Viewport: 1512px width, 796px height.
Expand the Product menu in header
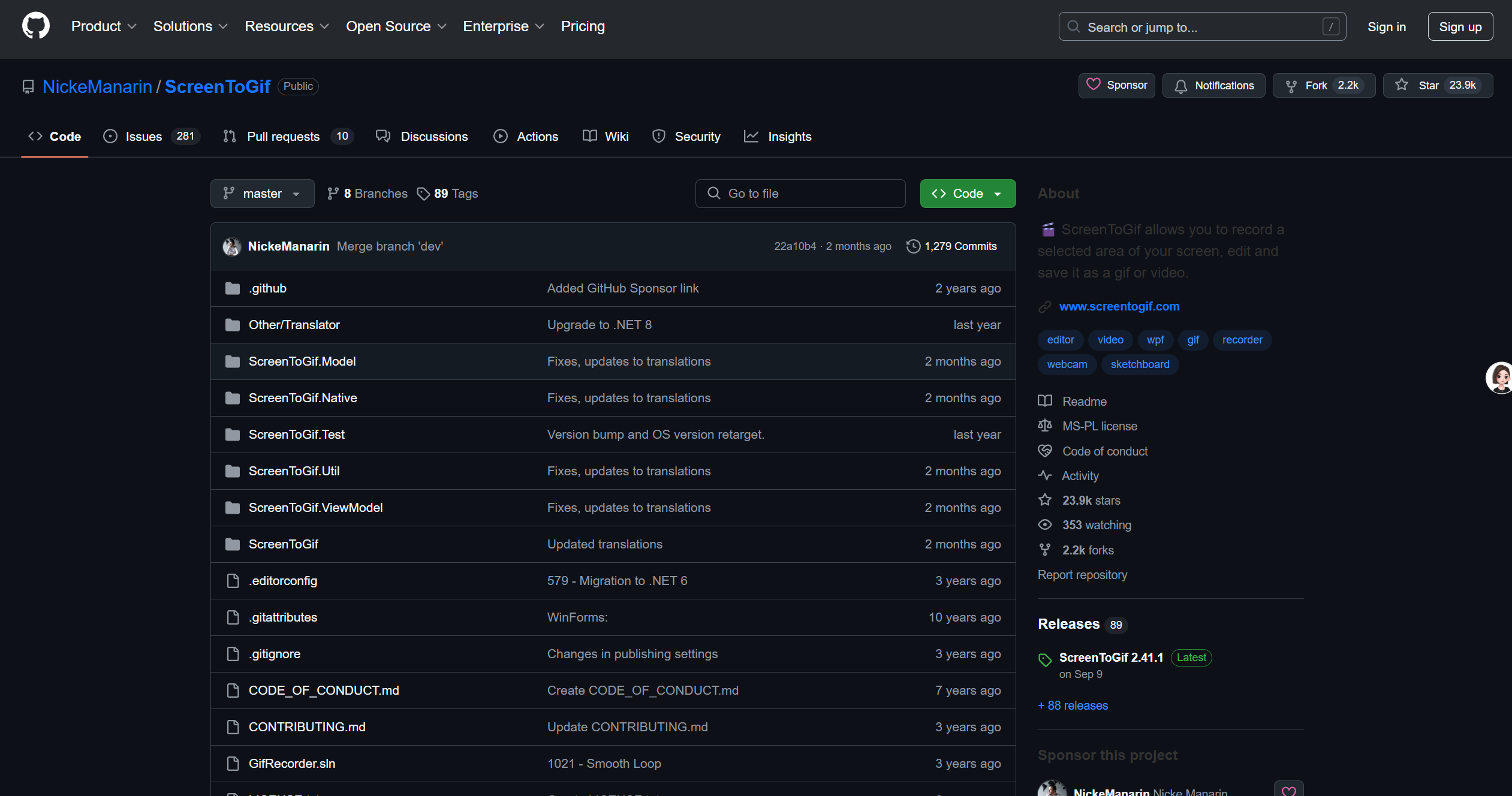coord(104,26)
